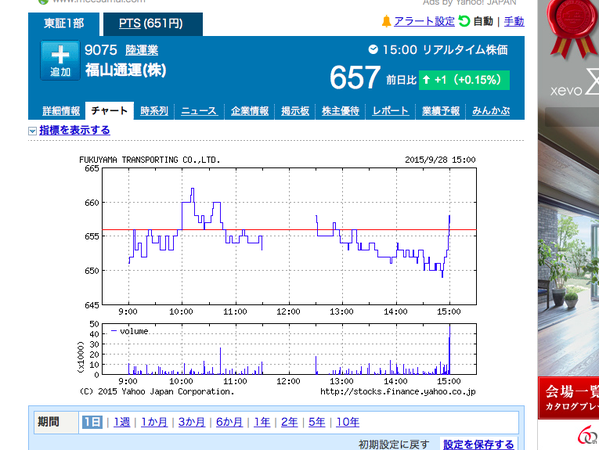The height and width of the screenshot is (450, 599).
Task: Open the 株主優待 tab
Action: [x=340, y=111]
